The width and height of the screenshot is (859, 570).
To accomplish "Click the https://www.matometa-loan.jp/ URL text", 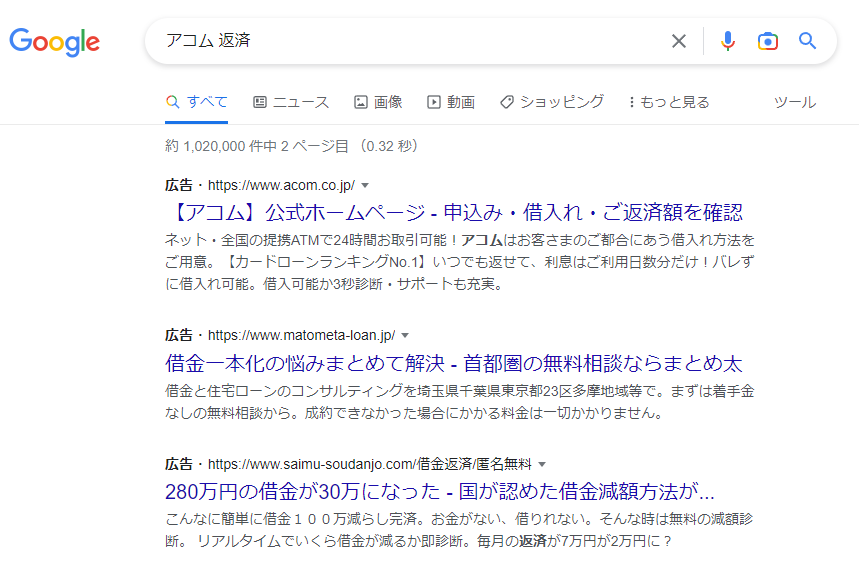I will click(x=301, y=335).
